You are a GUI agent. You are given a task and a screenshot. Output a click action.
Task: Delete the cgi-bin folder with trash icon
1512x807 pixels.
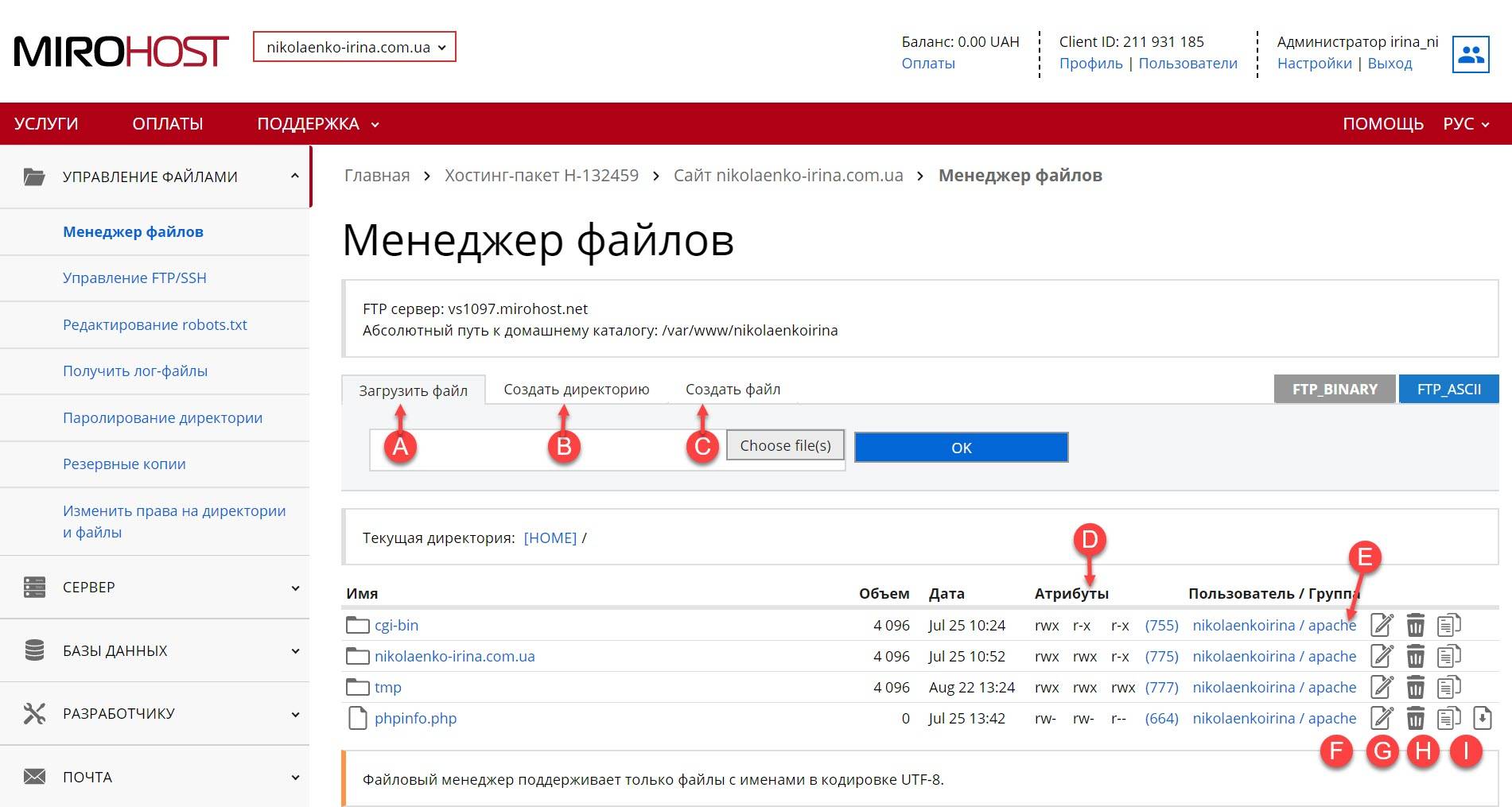[x=1415, y=625]
